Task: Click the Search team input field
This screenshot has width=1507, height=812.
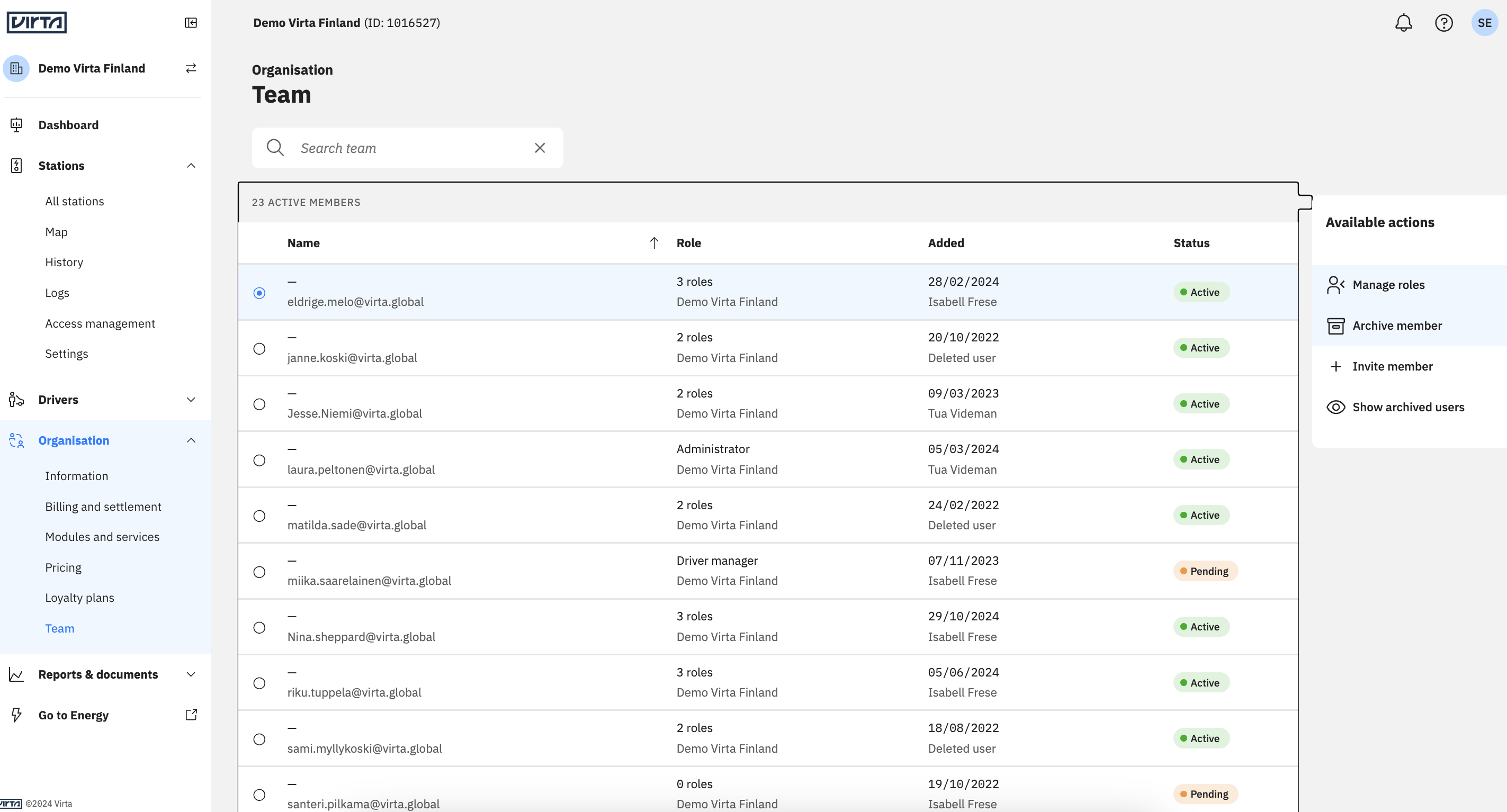Action: pyautogui.click(x=408, y=148)
